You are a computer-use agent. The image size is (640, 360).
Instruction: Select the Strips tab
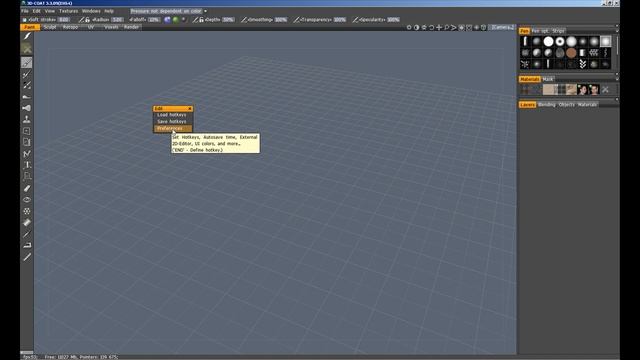point(558,31)
